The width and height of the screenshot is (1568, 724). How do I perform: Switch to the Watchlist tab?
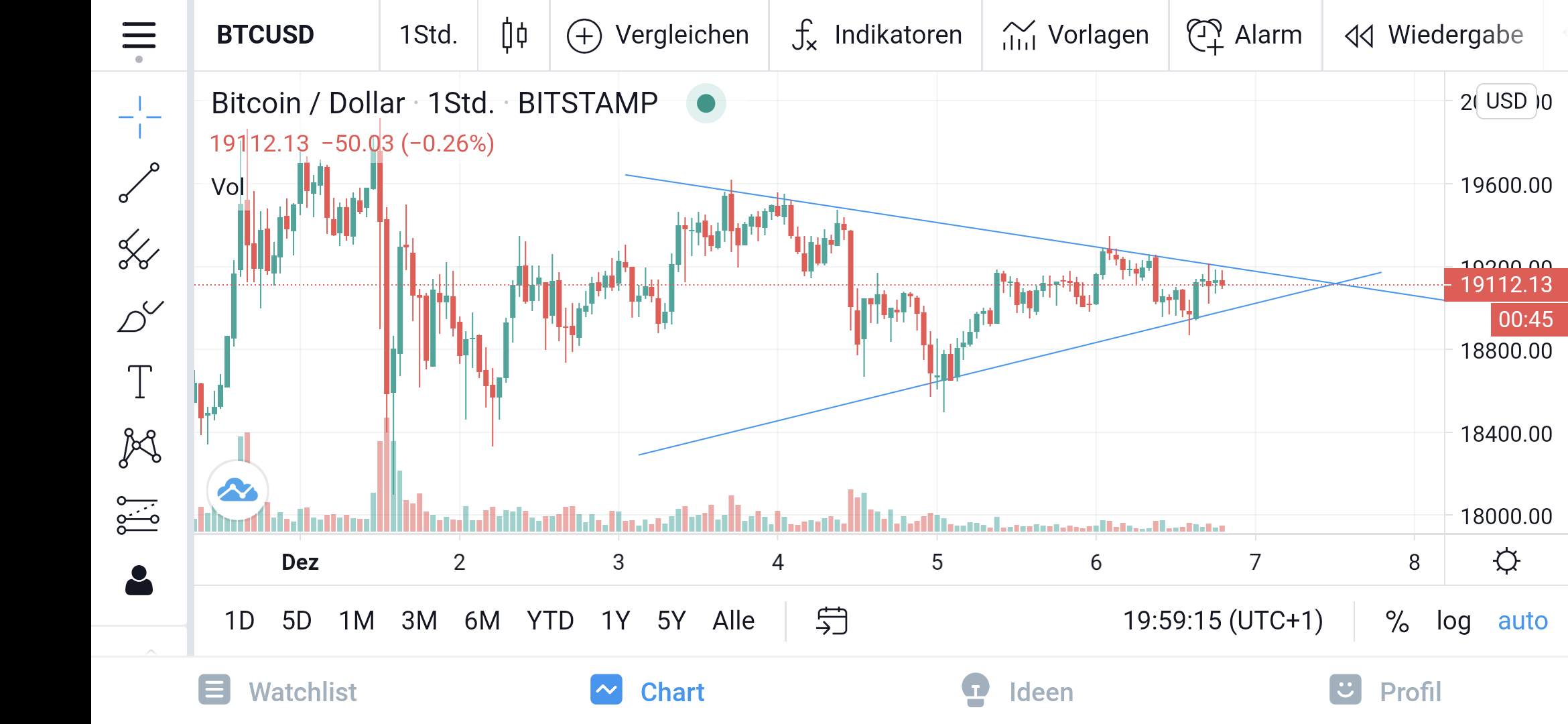(x=277, y=690)
